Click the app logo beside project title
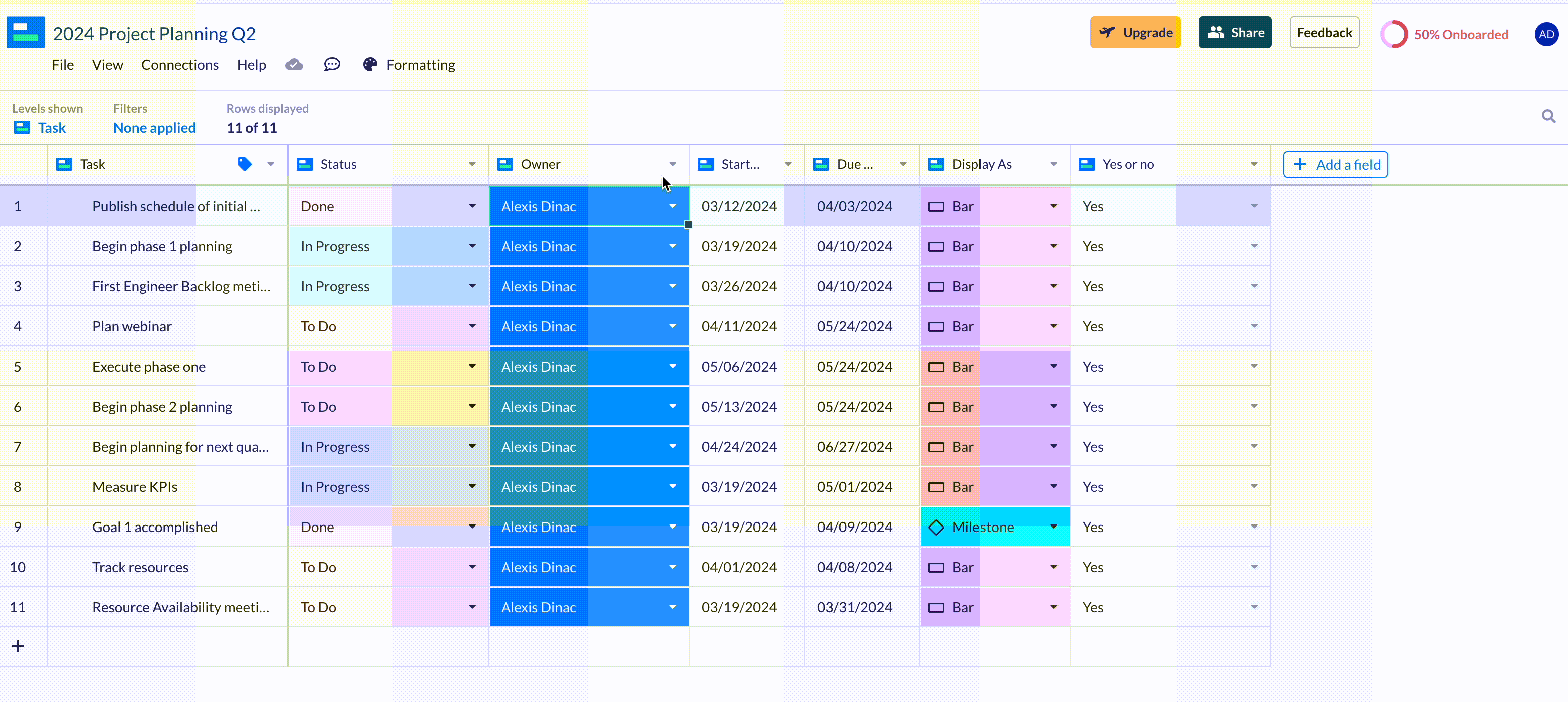The width and height of the screenshot is (1568, 702). pos(26,32)
